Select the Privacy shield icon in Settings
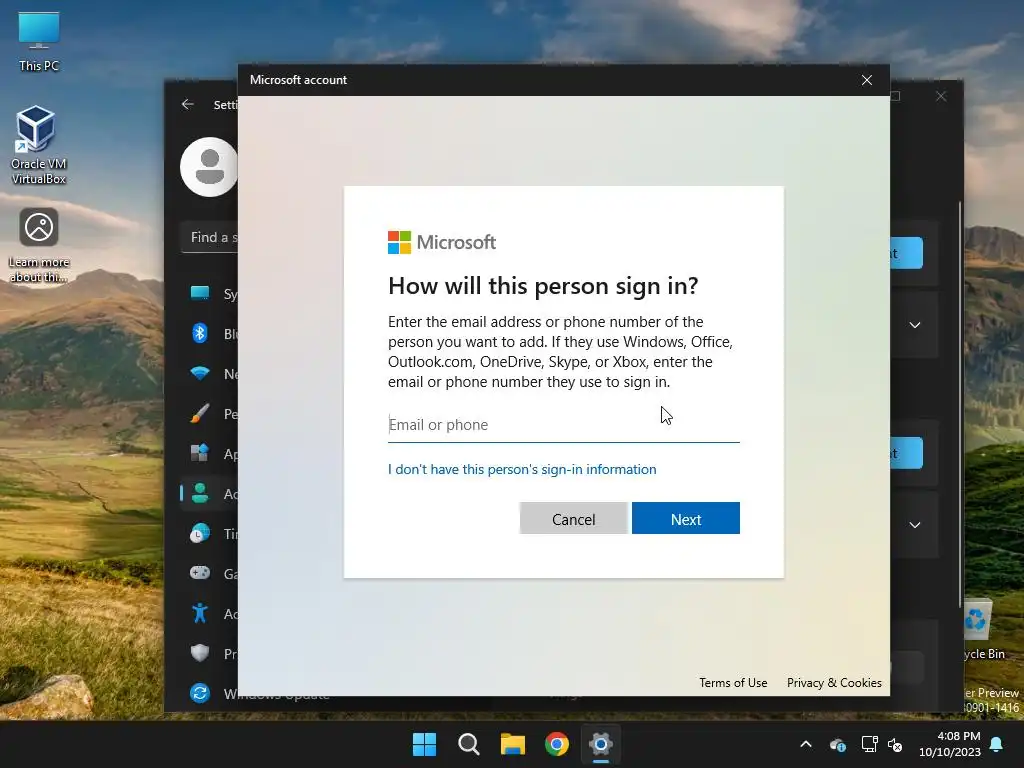Viewport: 1024px width, 768px height. point(200,652)
